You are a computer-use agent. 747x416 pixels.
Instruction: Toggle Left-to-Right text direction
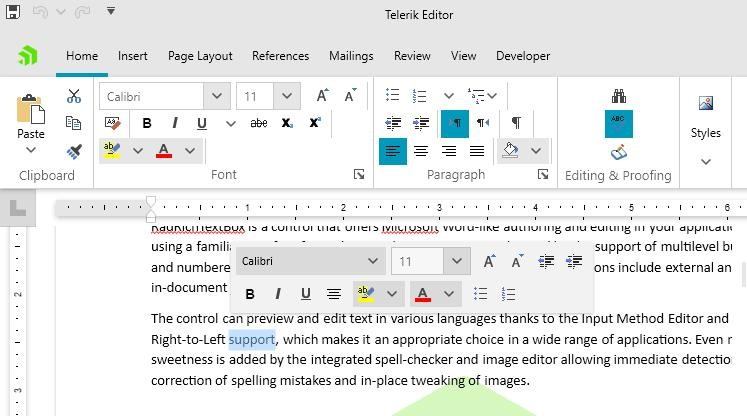click(x=455, y=124)
